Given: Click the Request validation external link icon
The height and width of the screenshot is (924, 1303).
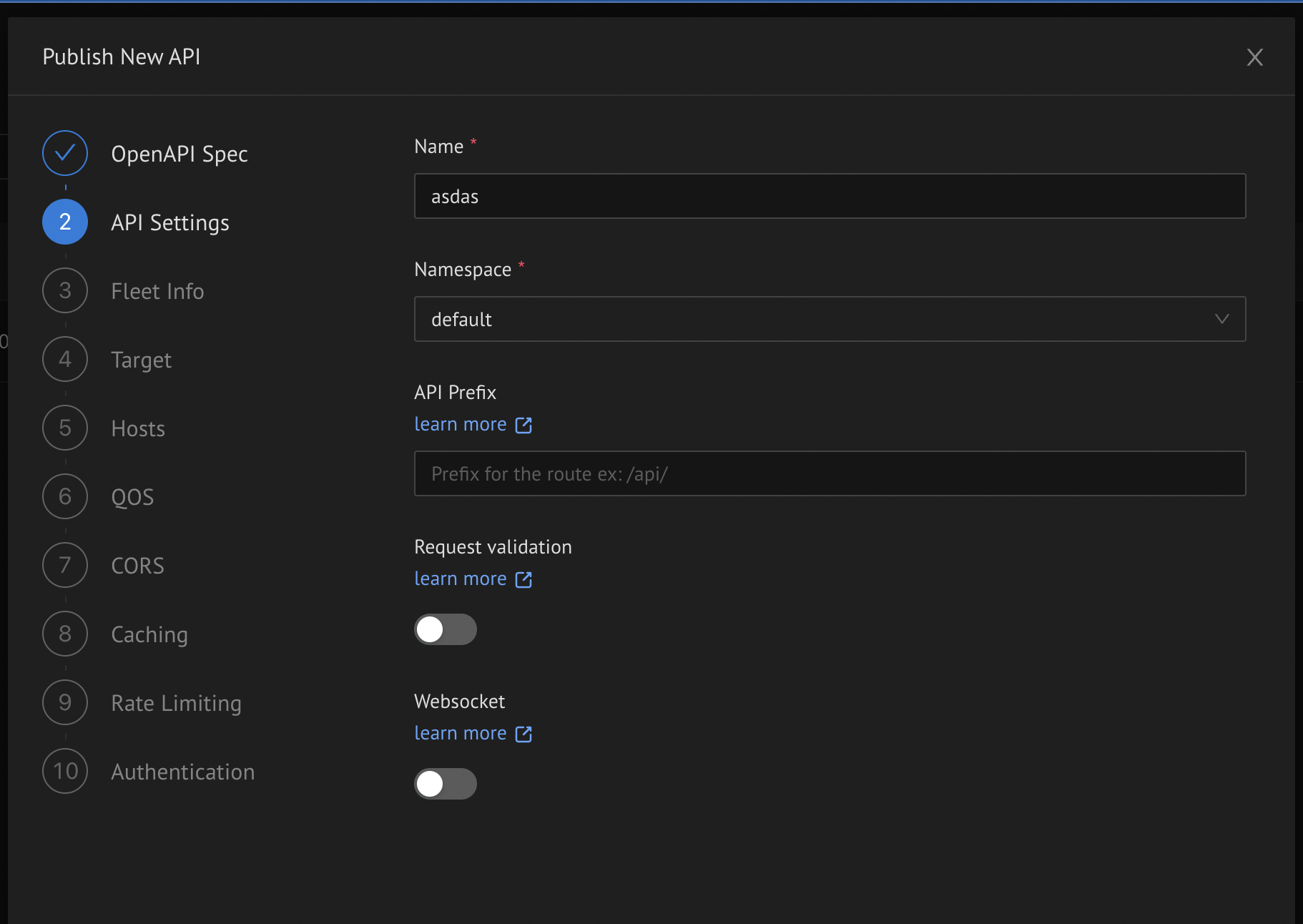Looking at the screenshot, I should click(524, 579).
